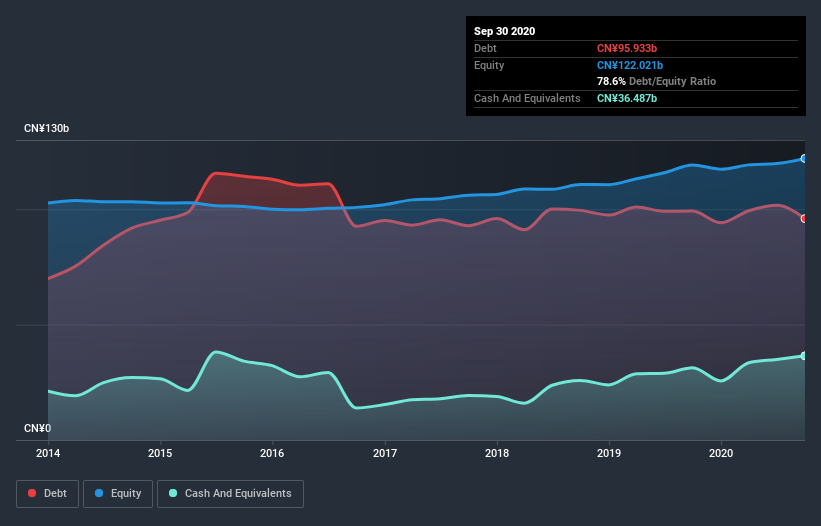Click the blue Equity legend dot
Viewport: 821px width, 526px height.
(x=99, y=493)
